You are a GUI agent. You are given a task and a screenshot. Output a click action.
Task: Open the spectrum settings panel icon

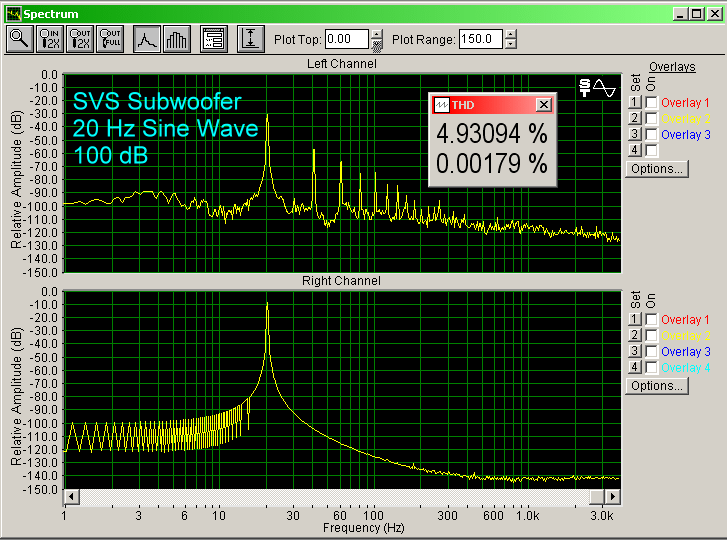(213, 39)
